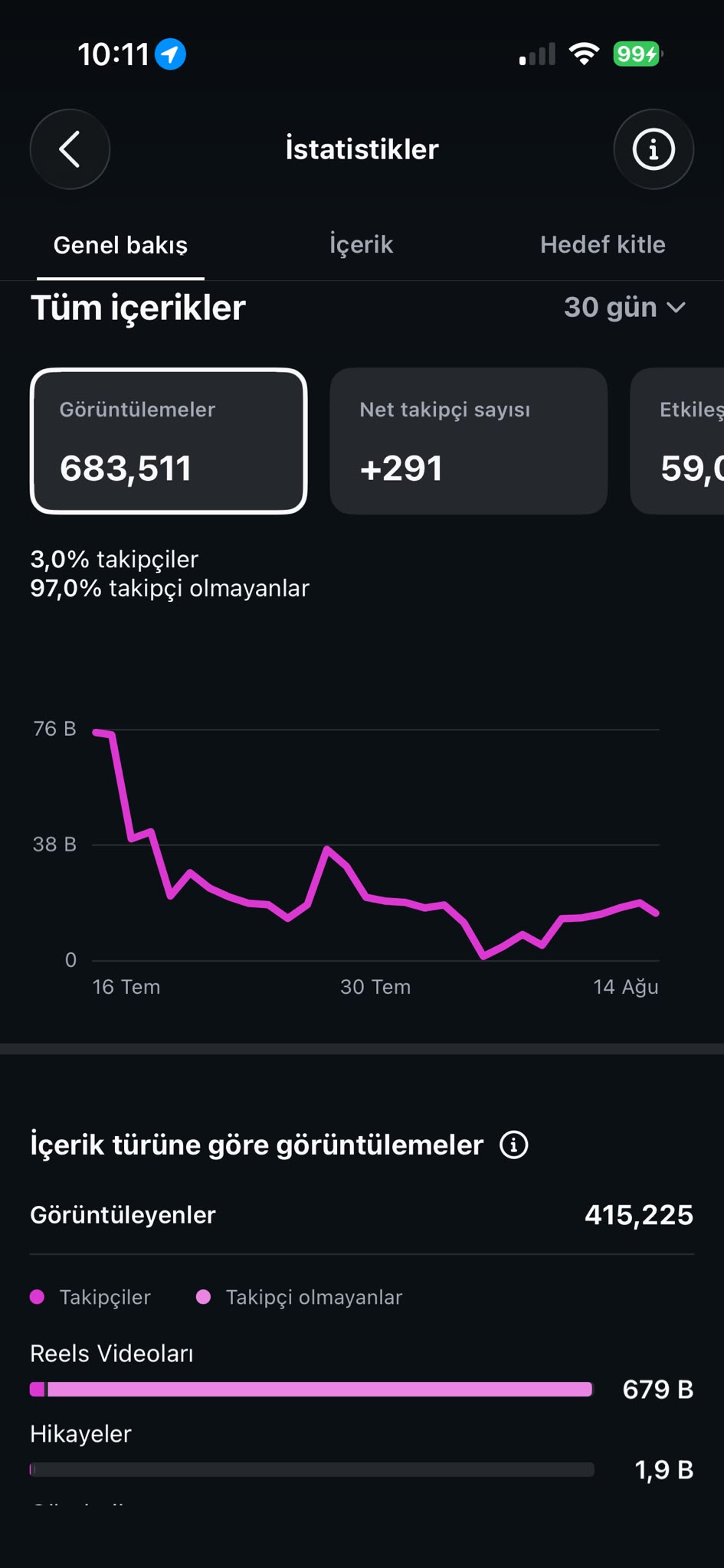This screenshot has height=1568, width=724.
Task: Tap the back arrow button
Action: (x=70, y=149)
